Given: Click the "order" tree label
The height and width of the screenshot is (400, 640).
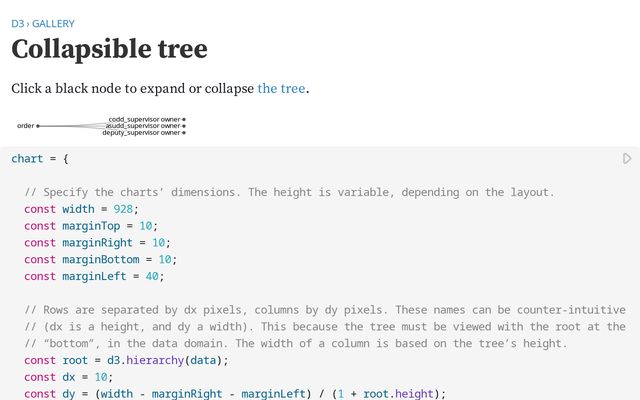Looking at the screenshot, I should pos(25,126).
